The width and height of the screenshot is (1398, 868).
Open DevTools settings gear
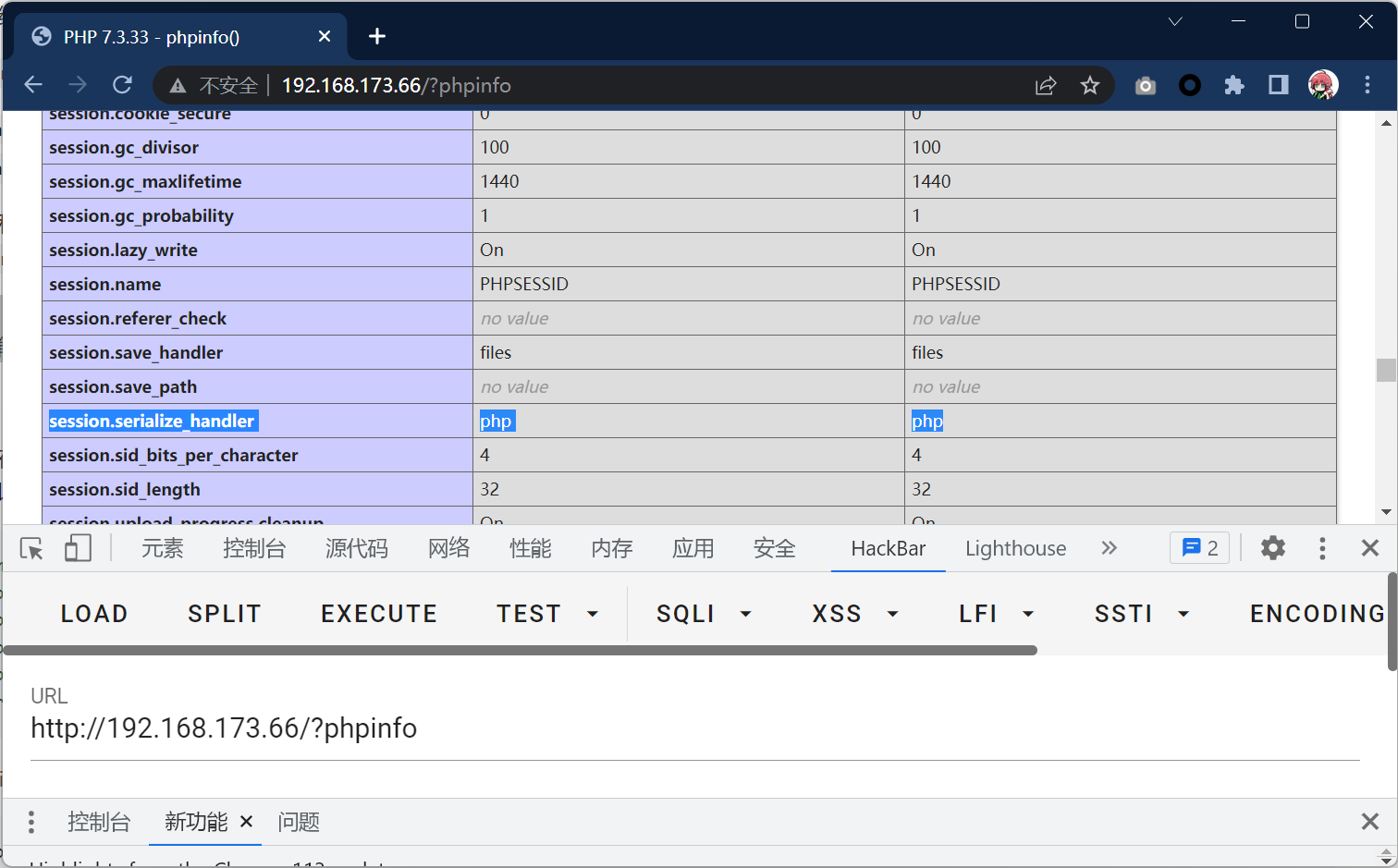[x=1273, y=548]
